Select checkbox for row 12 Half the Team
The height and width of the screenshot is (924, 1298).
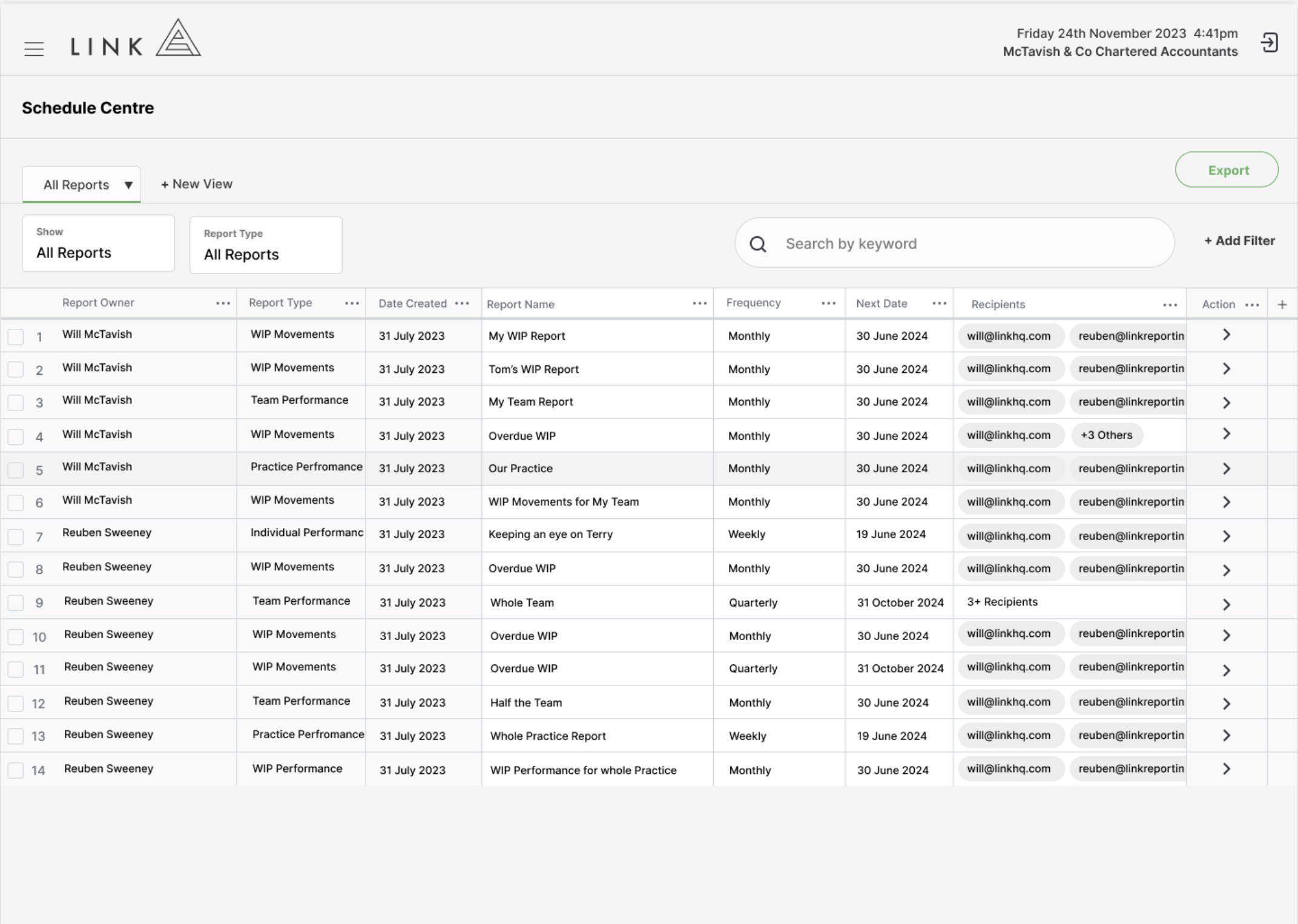[16, 703]
